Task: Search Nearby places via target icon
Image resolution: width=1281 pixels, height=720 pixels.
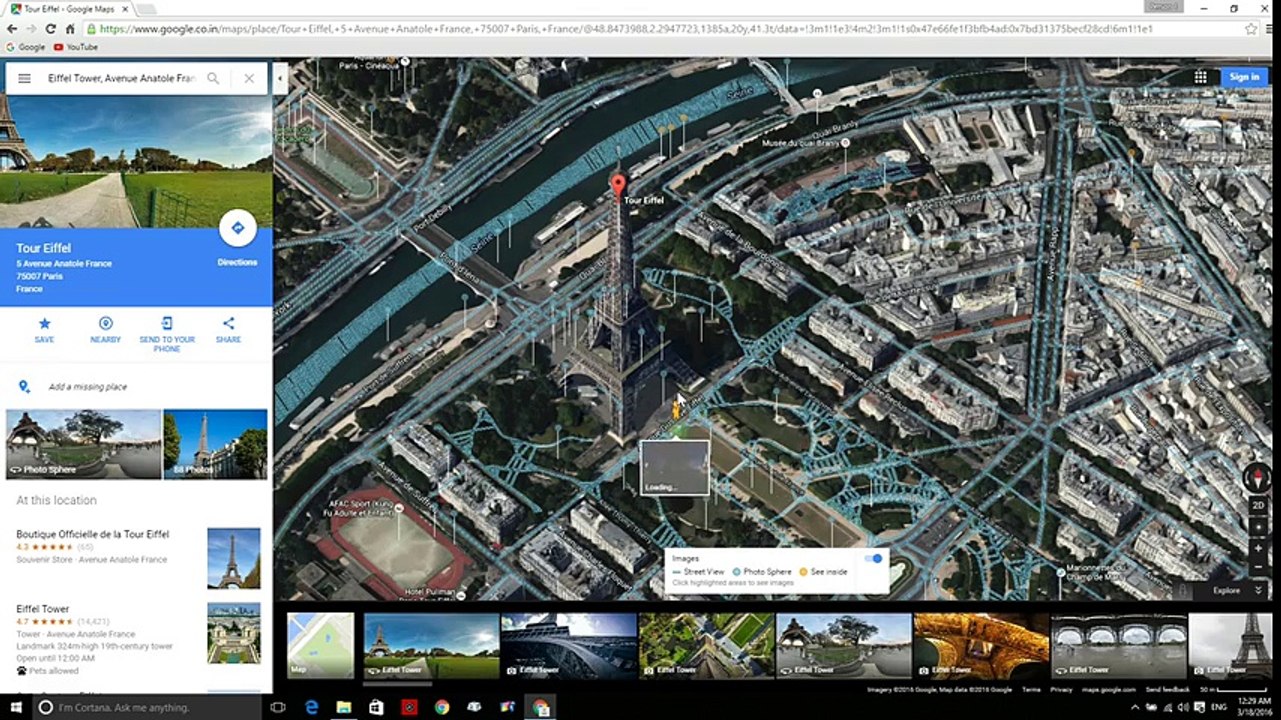Action: point(105,329)
